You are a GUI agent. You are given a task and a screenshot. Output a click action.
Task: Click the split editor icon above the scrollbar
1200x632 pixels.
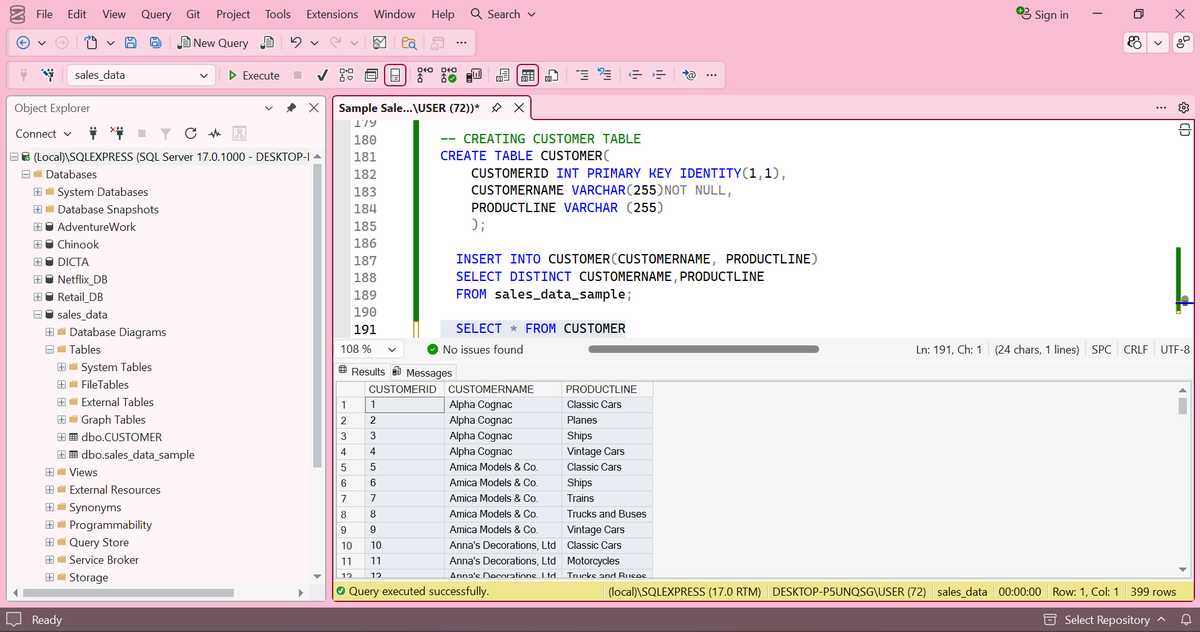click(x=1184, y=130)
